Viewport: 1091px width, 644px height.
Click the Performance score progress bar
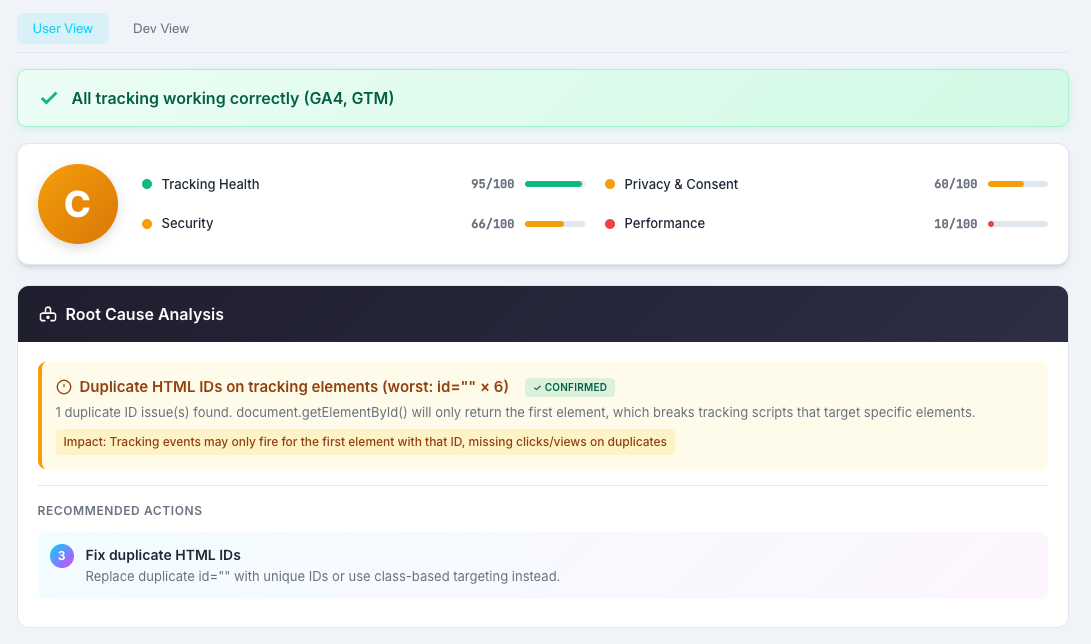tap(1017, 224)
